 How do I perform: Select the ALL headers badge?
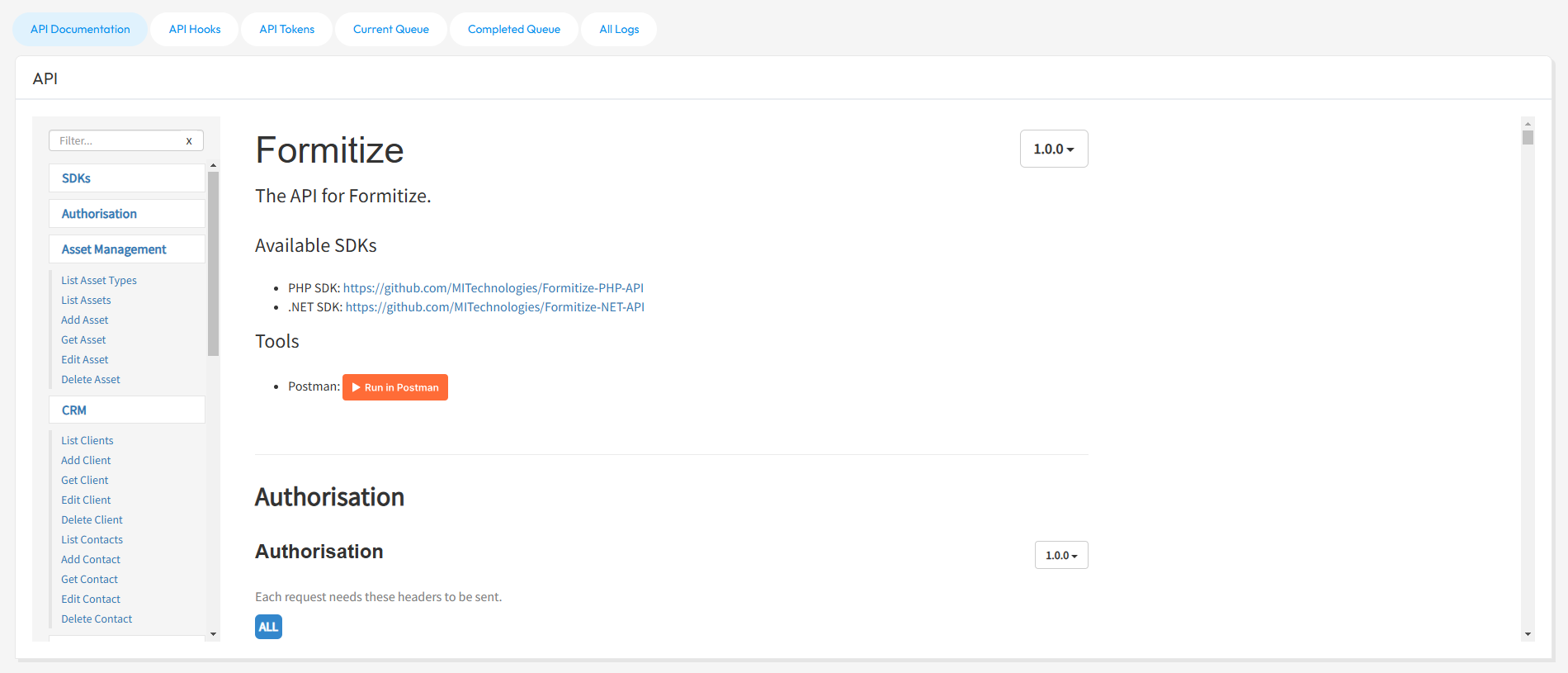268,627
